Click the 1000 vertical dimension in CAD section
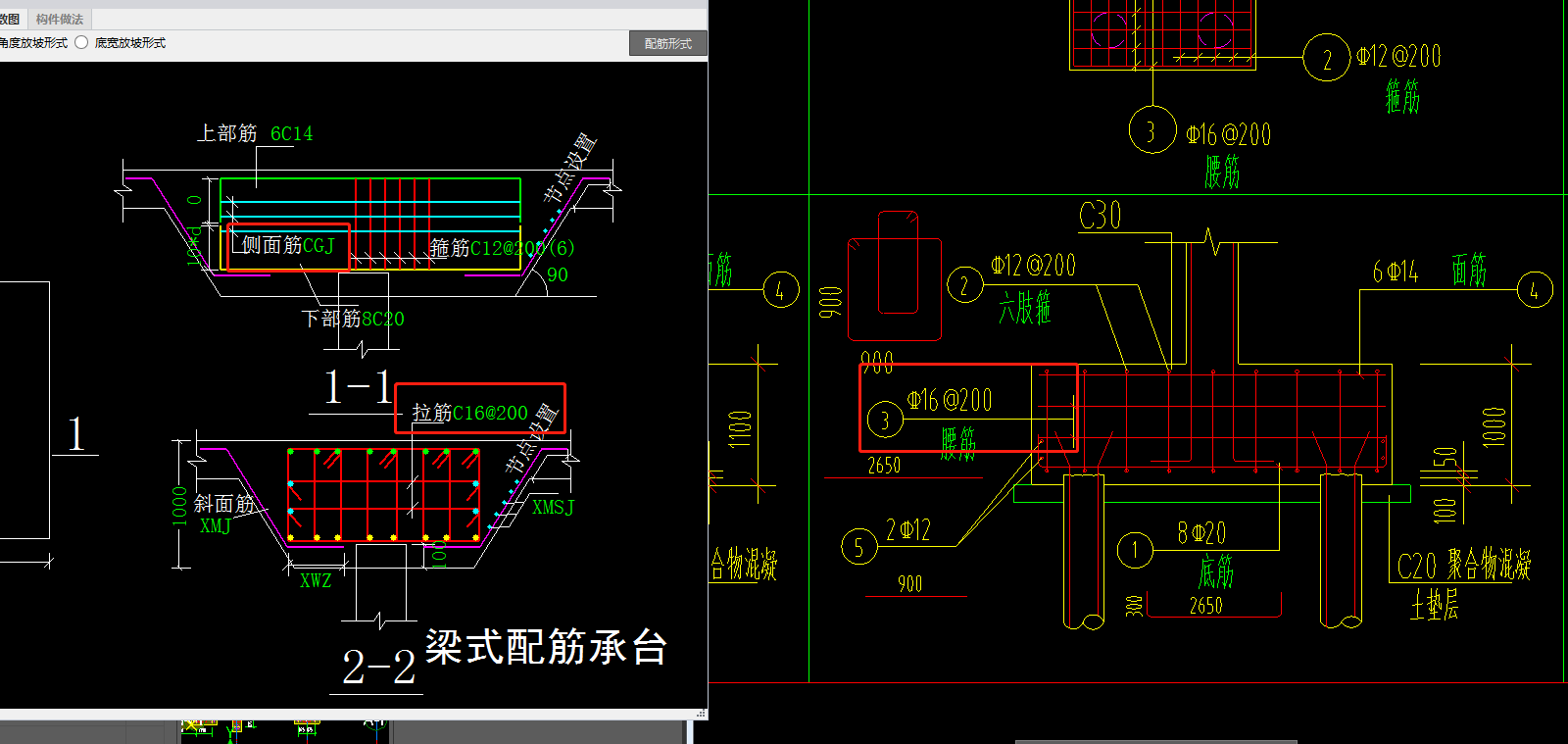 [1494, 426]
